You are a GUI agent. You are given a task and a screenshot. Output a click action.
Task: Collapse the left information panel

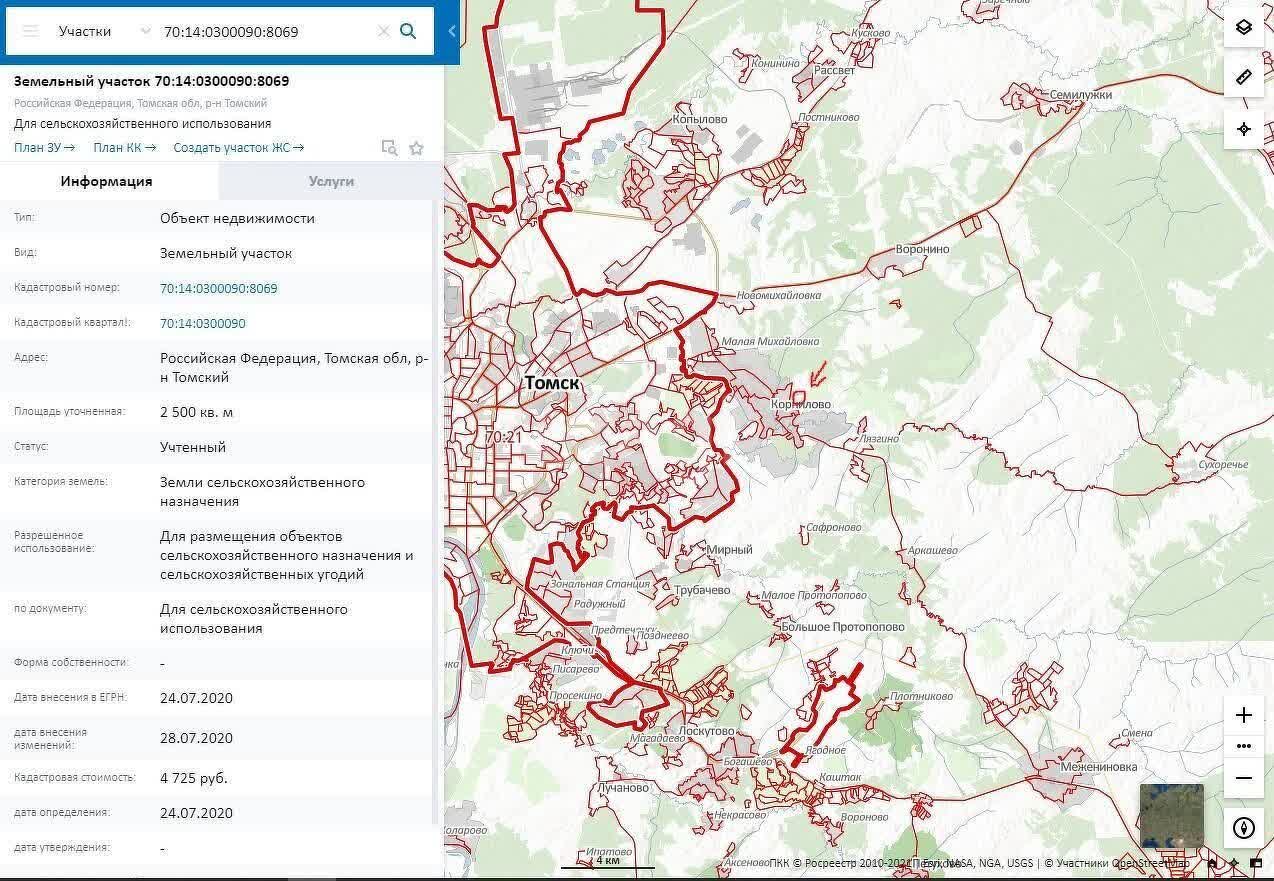point(452,31)
